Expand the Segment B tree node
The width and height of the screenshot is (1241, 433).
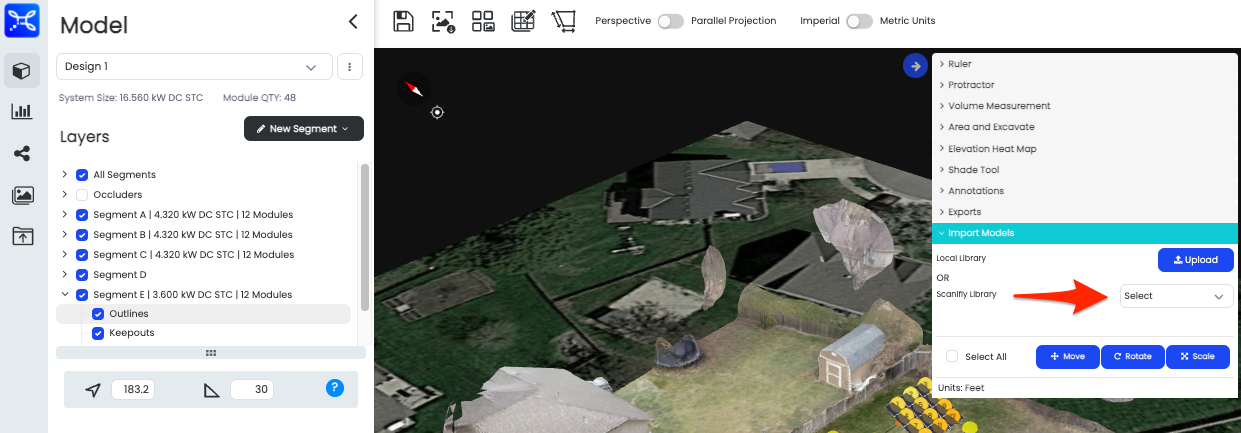click(x=65, y=235)
